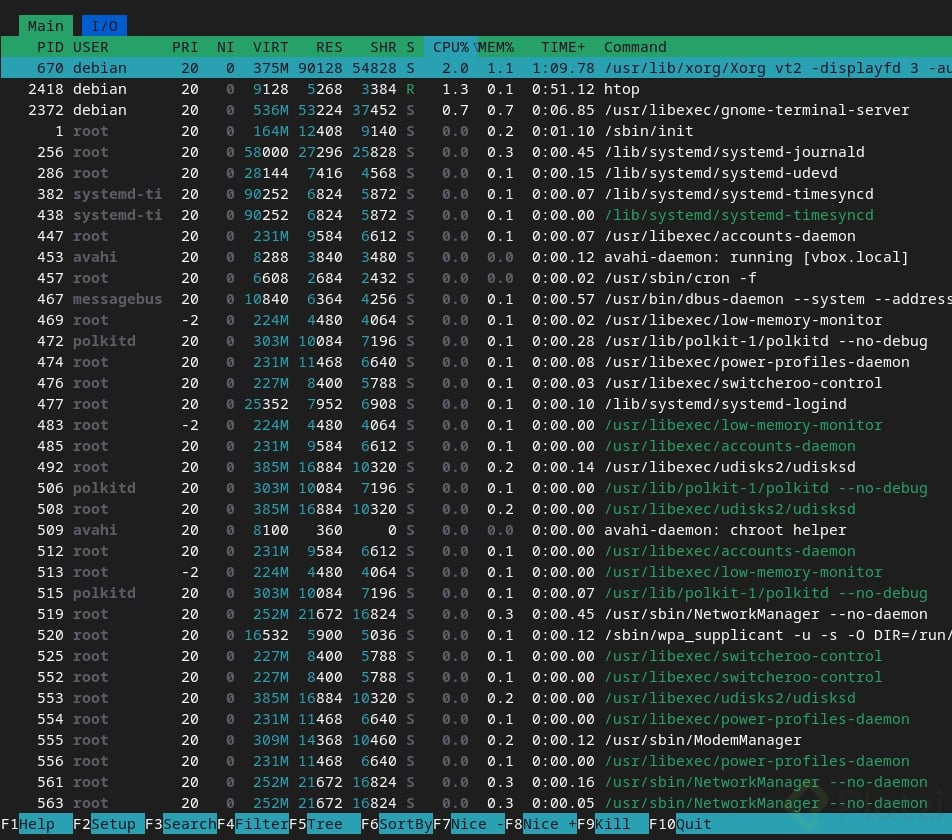Select low-memory-monitor thread row PID 513
This screenshot has height=840, width=952.
pyautogui.click(x=476, y=572)
